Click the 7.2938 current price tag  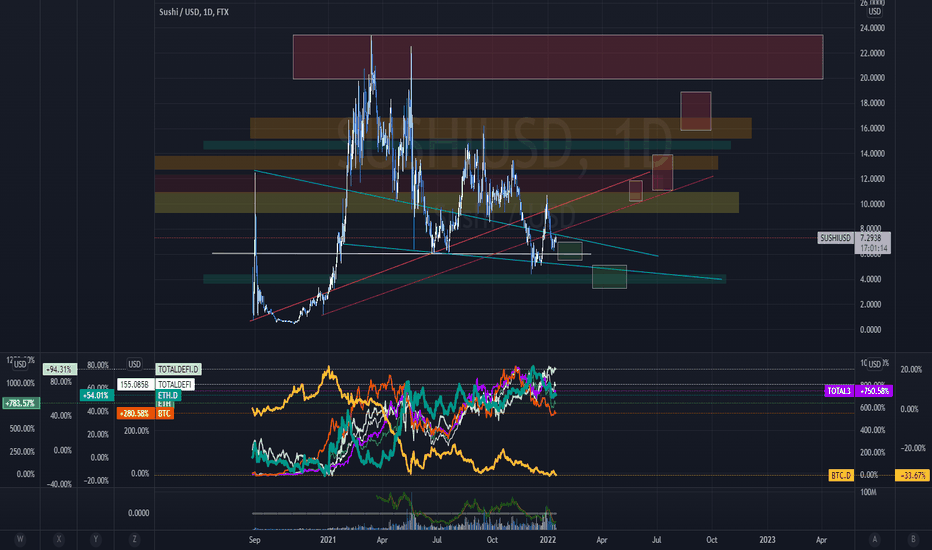tap(871, 238)
